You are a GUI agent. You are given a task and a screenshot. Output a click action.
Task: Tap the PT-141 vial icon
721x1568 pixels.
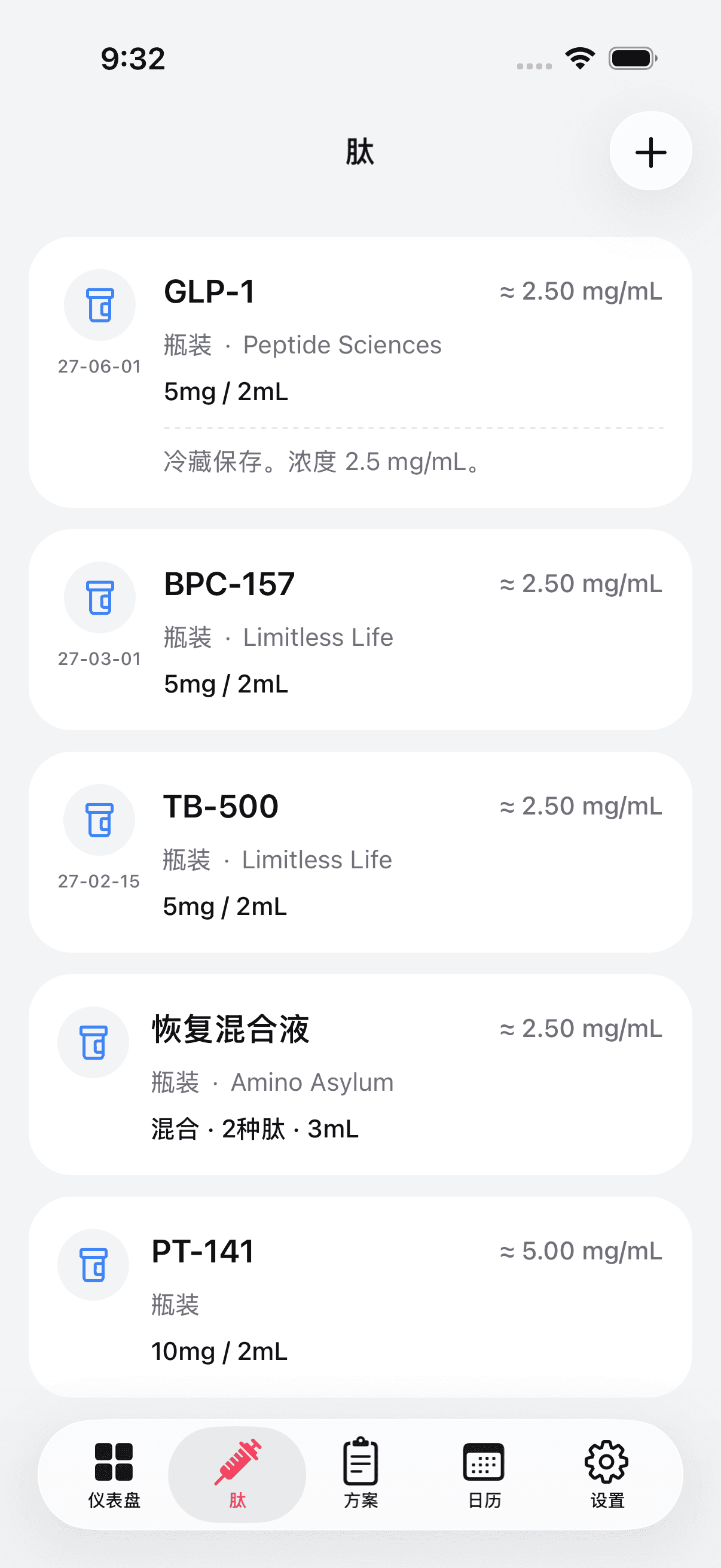click(x=93, y=1265)
